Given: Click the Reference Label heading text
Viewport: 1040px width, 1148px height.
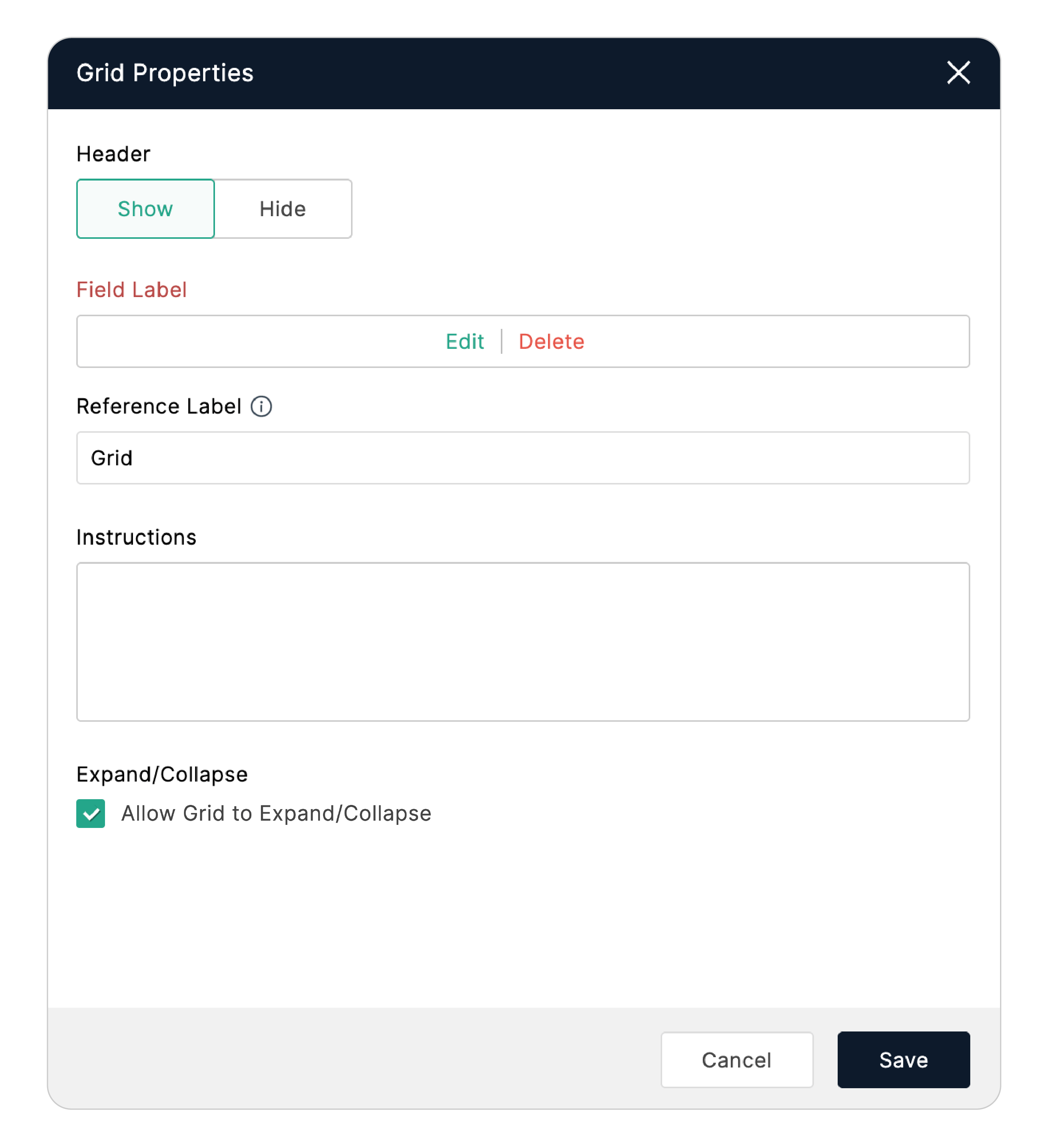Looking at the screenshot, I should [x=159, y=407].
